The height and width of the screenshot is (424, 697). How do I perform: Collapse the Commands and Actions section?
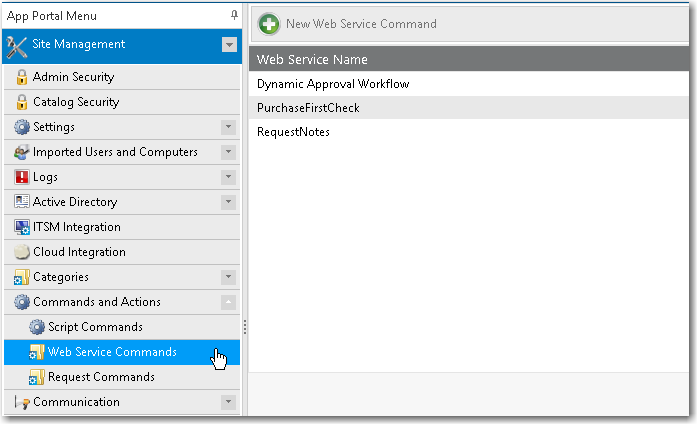coord(228,302)
